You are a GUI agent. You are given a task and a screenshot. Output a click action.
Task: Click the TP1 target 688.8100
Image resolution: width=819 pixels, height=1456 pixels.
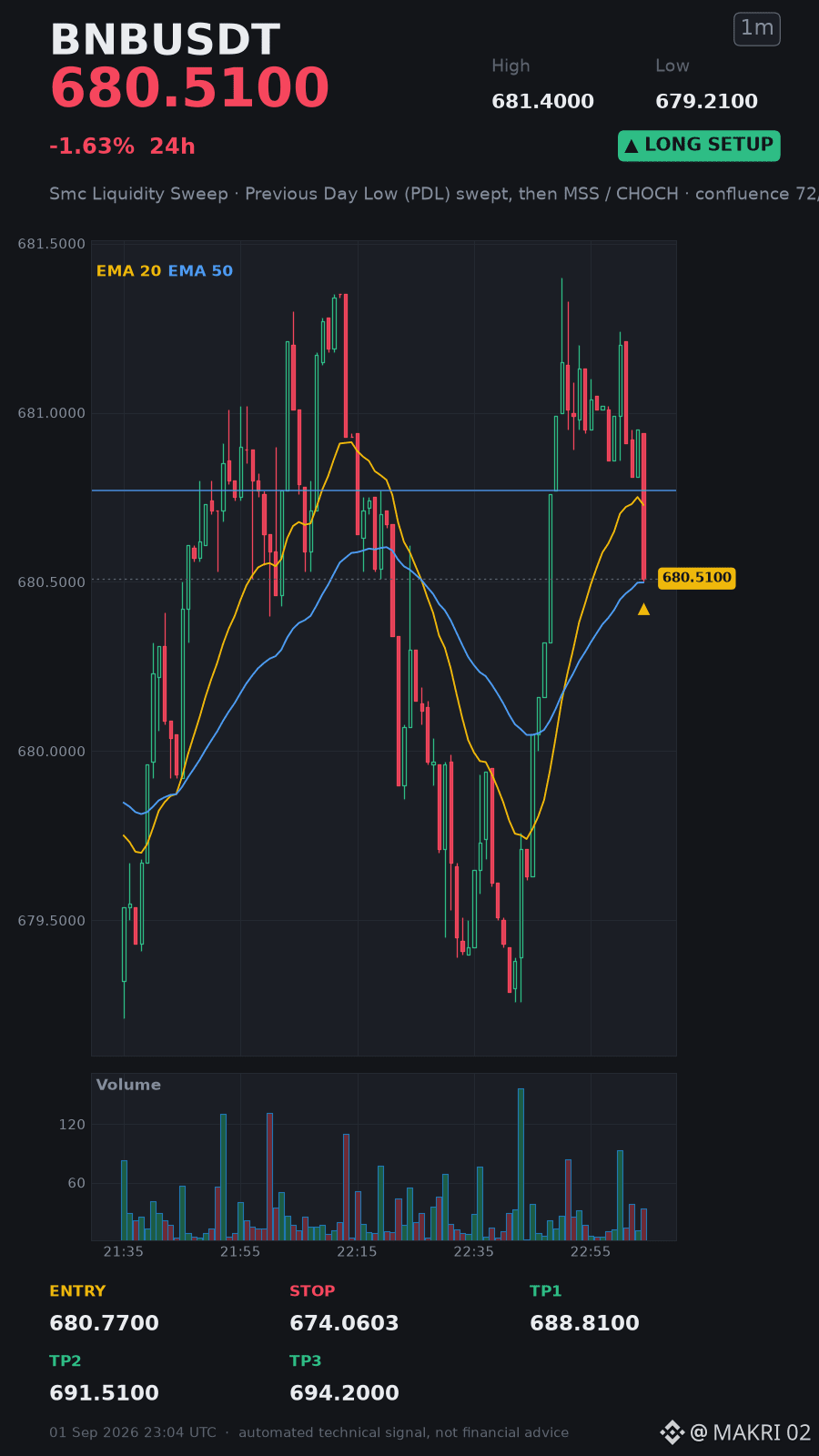pos(584,1323)
